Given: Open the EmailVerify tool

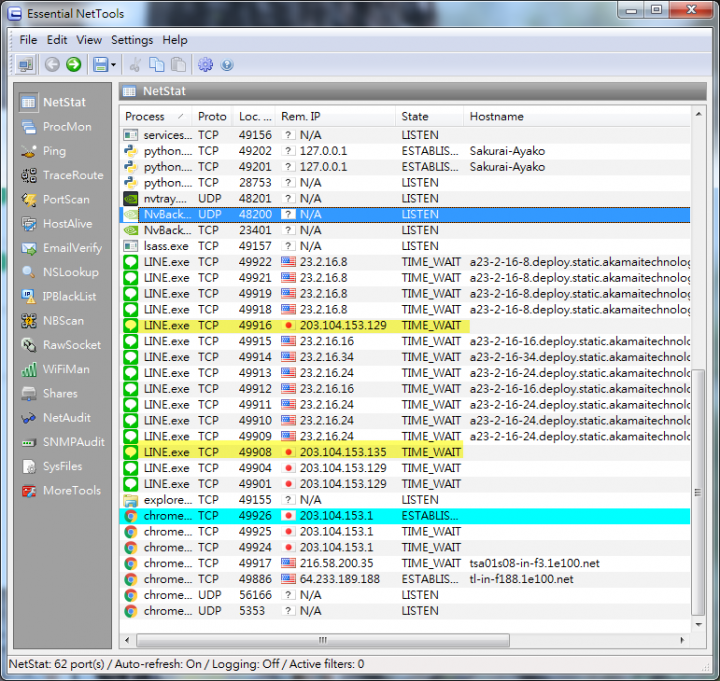Looking at the screenshot, I should [x=62, y=248].
